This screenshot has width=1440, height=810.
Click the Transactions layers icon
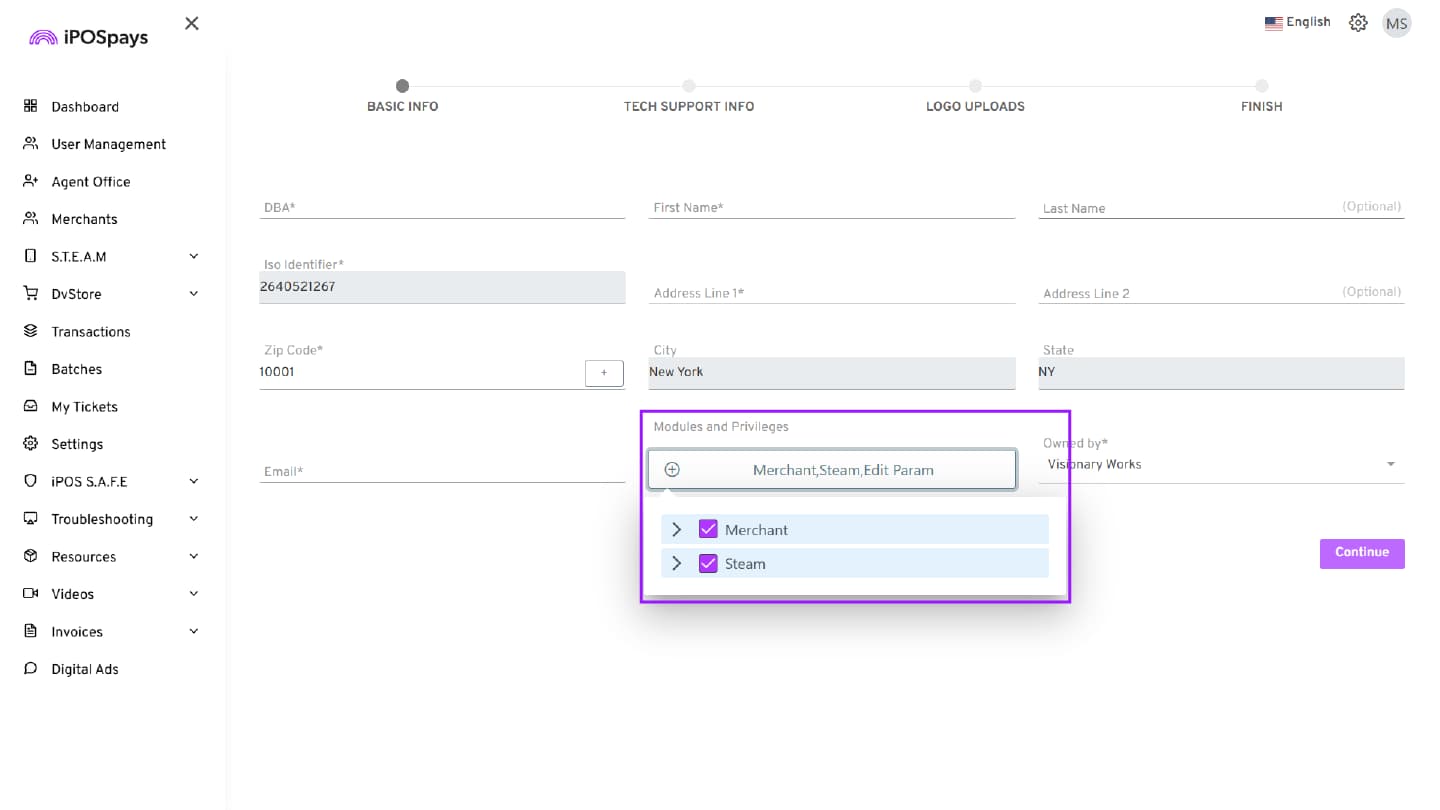click(30, 331)
